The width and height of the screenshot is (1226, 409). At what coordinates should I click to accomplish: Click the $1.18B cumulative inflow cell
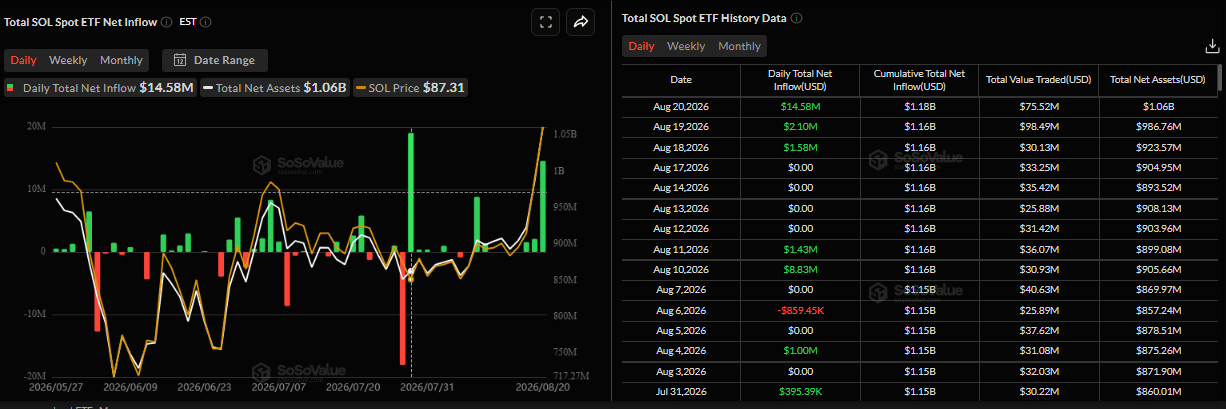tap(918, 106)
